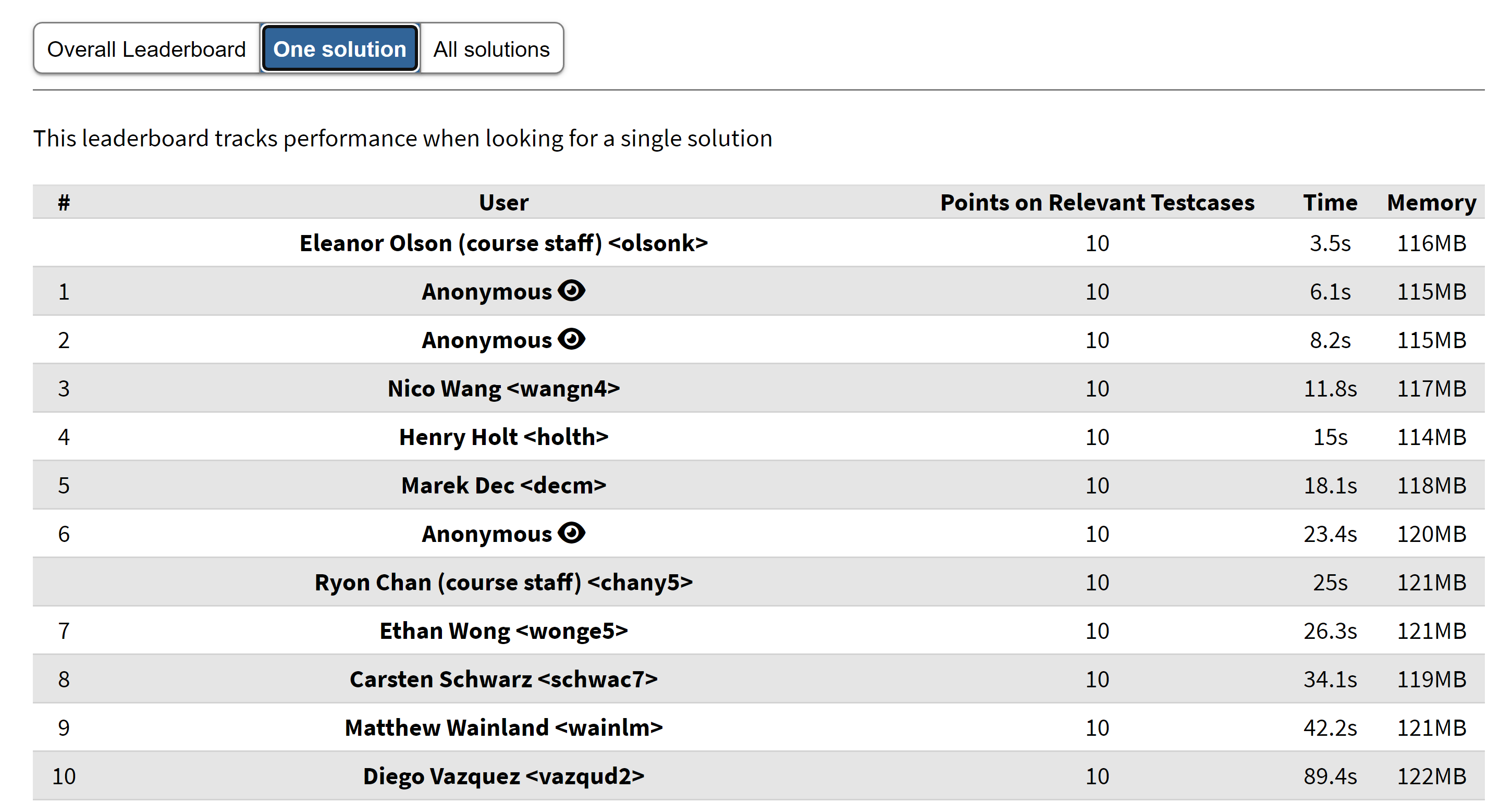
Task: Click Marek Dec decm user name
Action: pyautogui.click(x=503, y=486)
